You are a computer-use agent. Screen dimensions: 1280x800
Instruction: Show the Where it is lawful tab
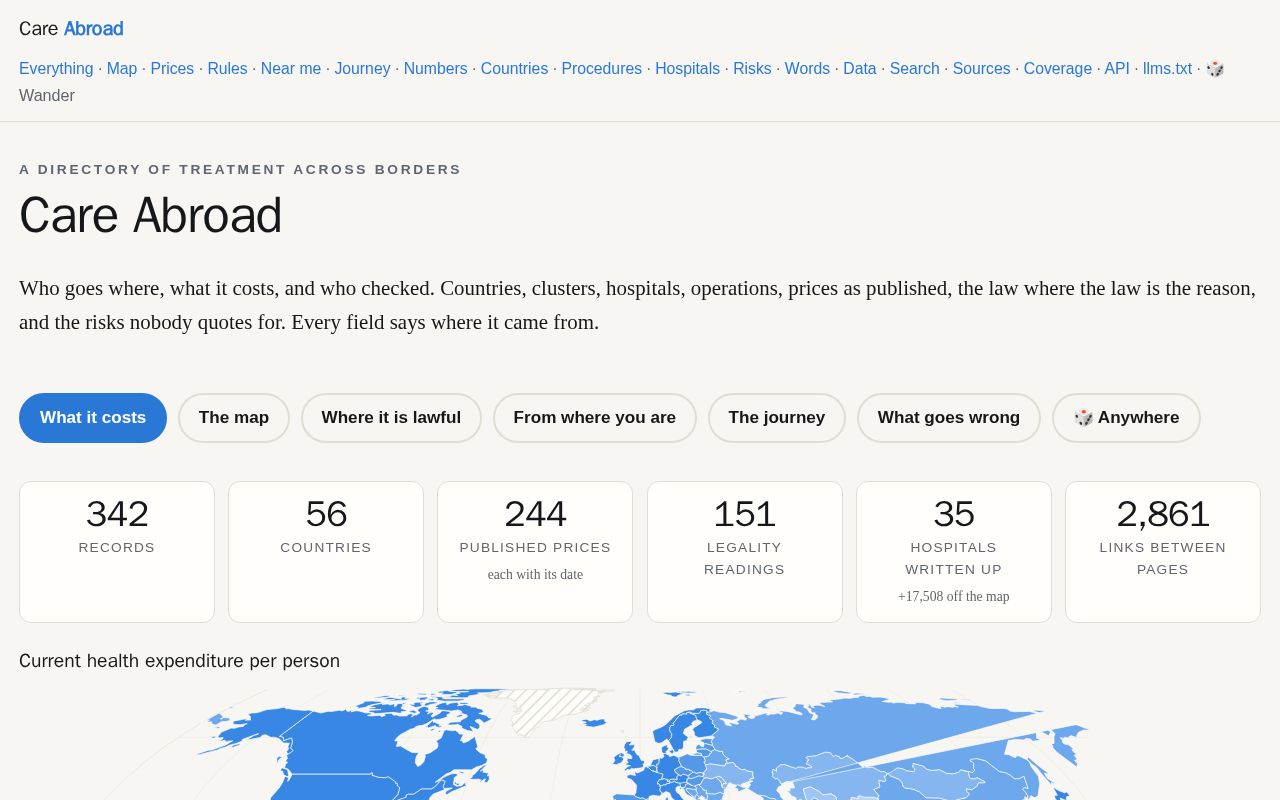coord(391,418)
